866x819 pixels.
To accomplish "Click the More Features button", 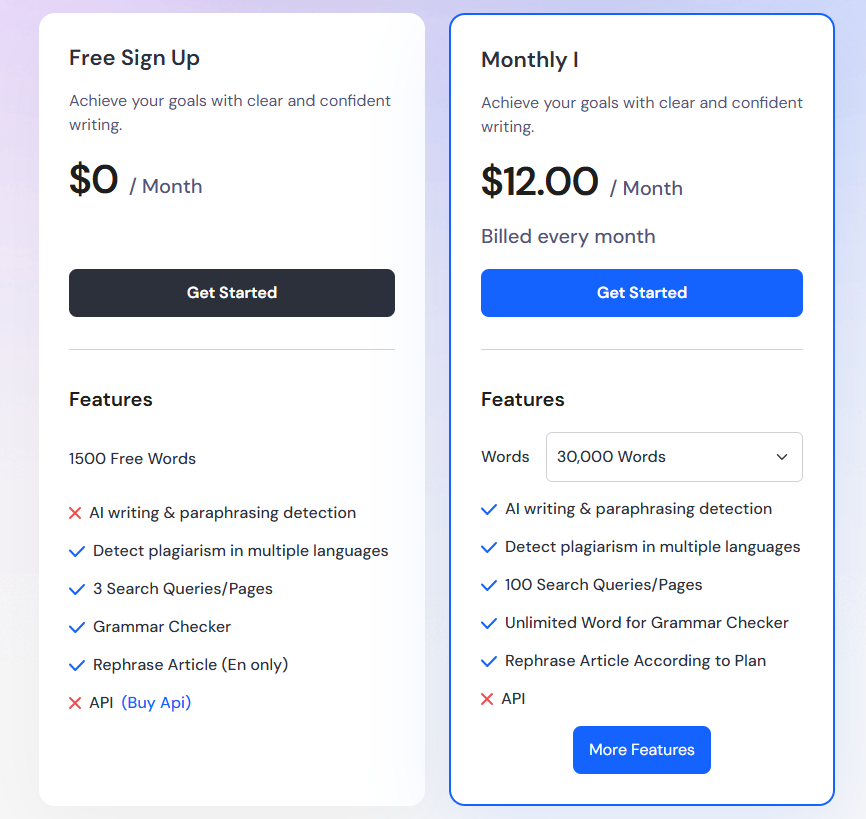I will coord(642,750).
